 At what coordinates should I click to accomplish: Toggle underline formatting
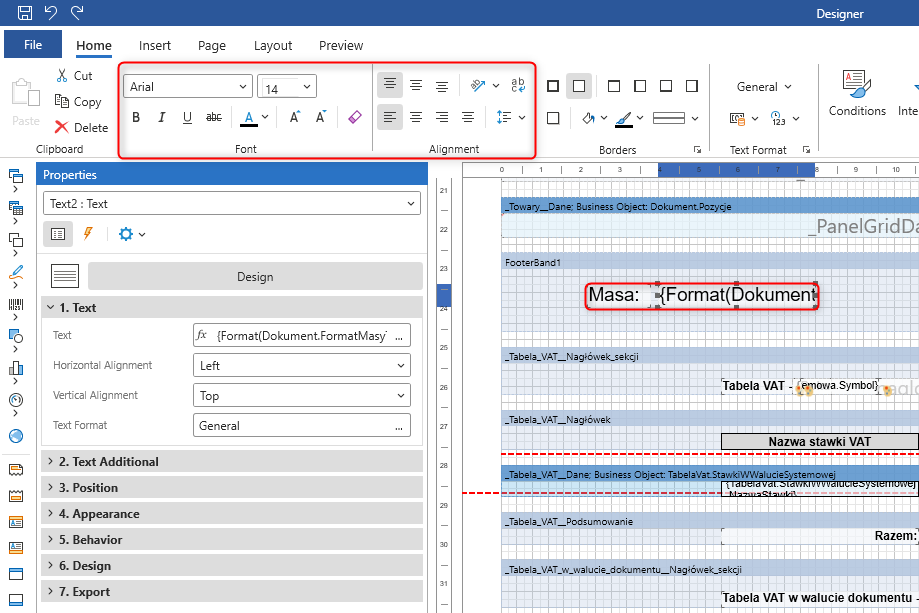click(x=188, y=117)
